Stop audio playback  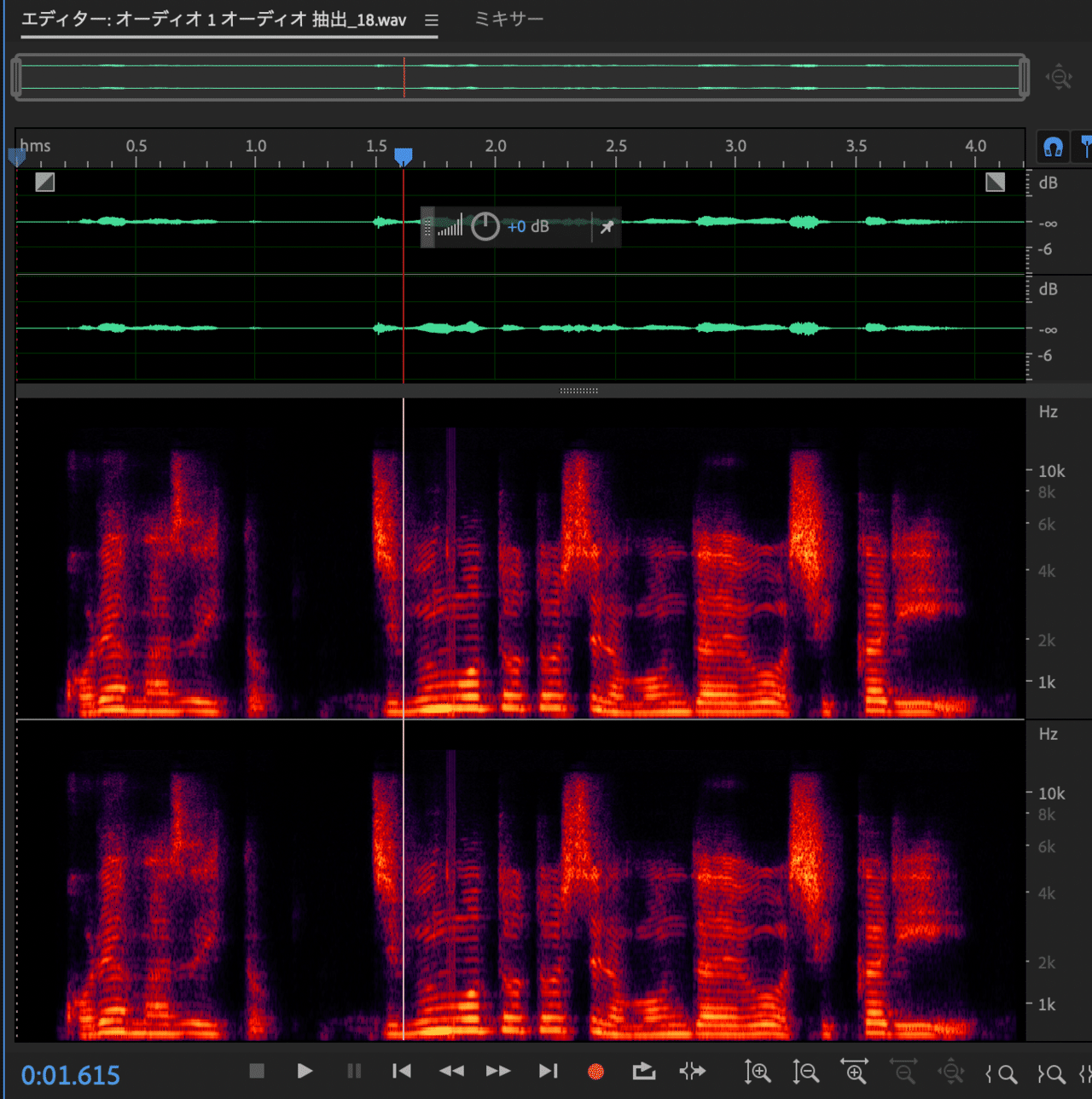(257, 1071)
